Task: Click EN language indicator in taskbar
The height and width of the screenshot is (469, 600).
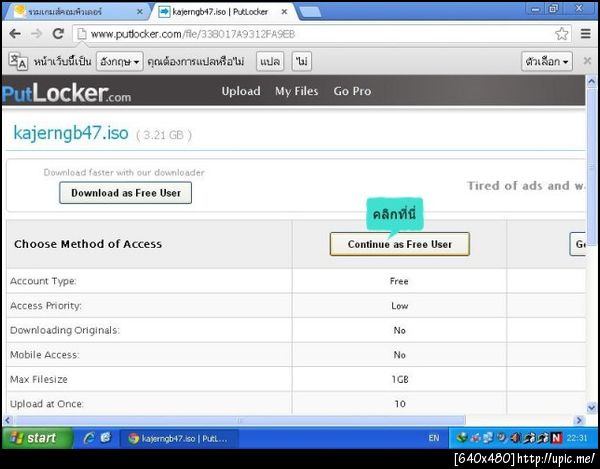Action: [x=434, y=438]
